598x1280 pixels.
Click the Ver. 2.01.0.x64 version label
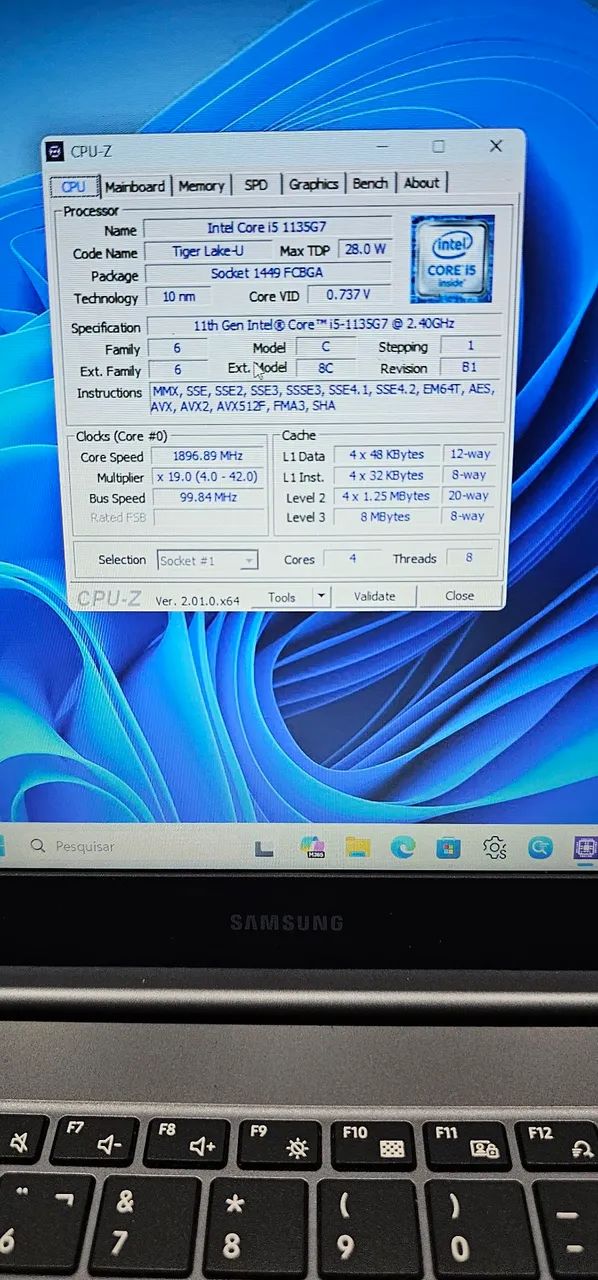coord(198,600)
